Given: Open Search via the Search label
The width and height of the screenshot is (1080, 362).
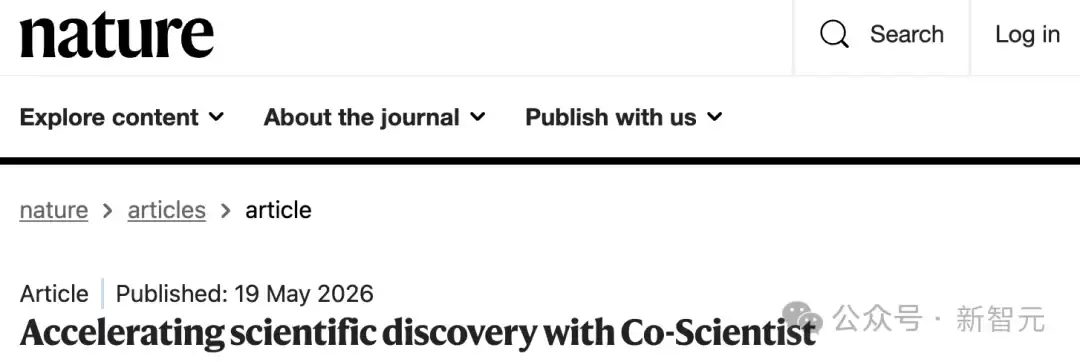Looking at the screenshot, I should click(x=906, y=34).
